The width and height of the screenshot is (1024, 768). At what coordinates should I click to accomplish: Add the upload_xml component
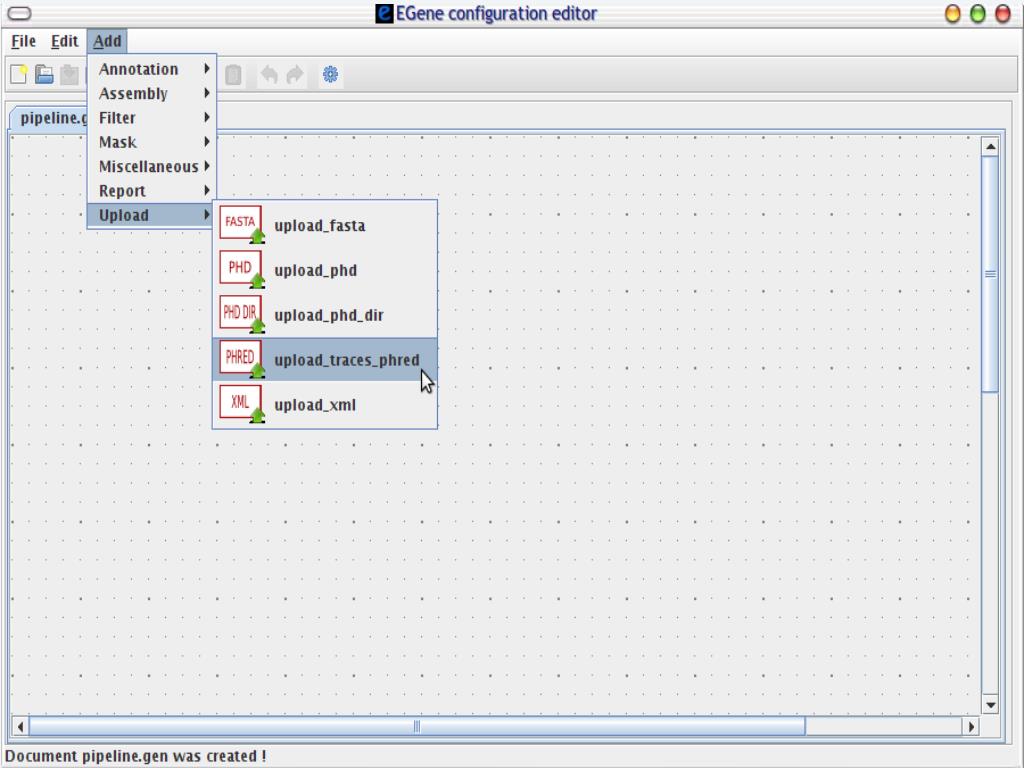pyautogui.click(x=325, y=404)
